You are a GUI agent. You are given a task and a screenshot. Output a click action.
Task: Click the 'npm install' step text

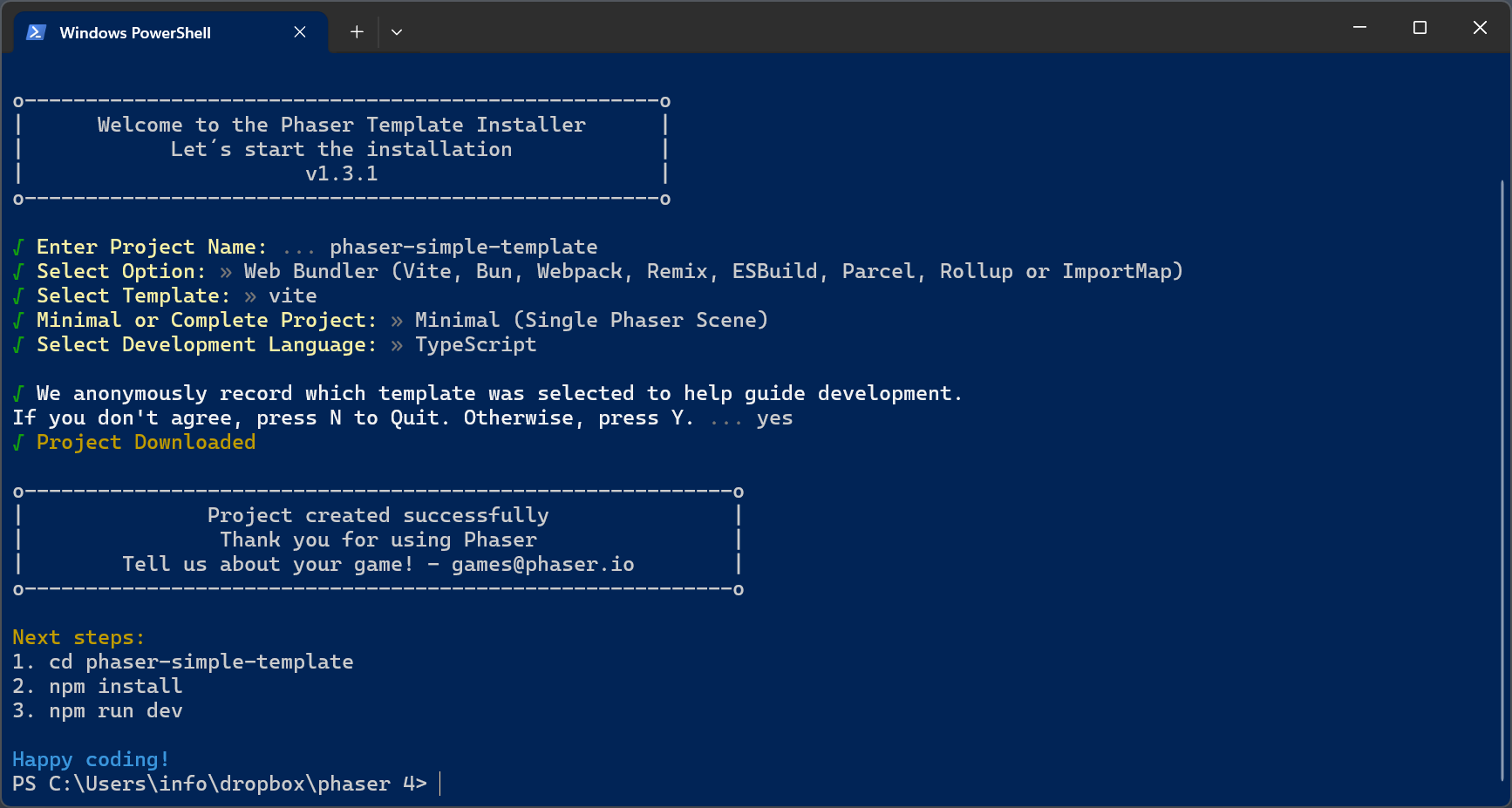[115, 687]
